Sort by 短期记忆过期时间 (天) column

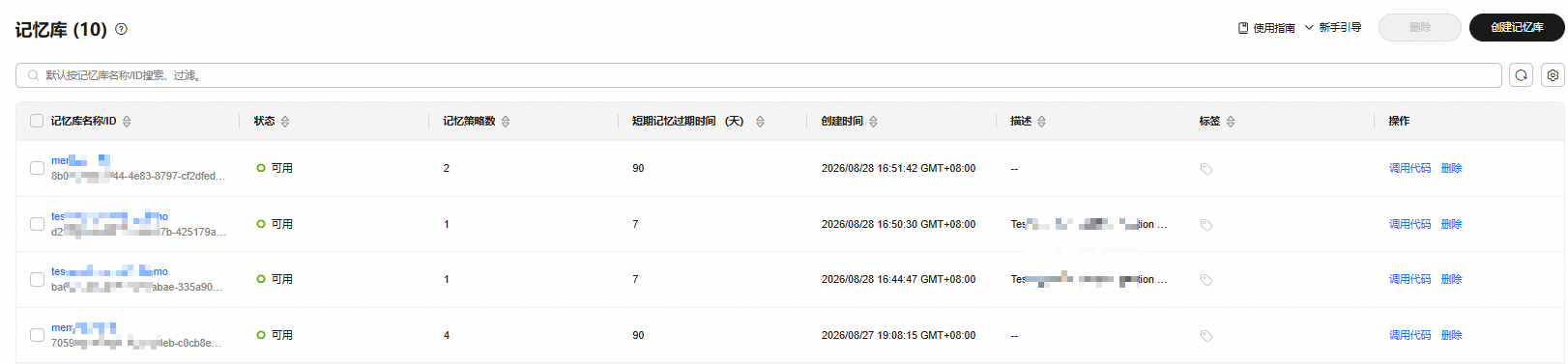[x=760, y=122]
